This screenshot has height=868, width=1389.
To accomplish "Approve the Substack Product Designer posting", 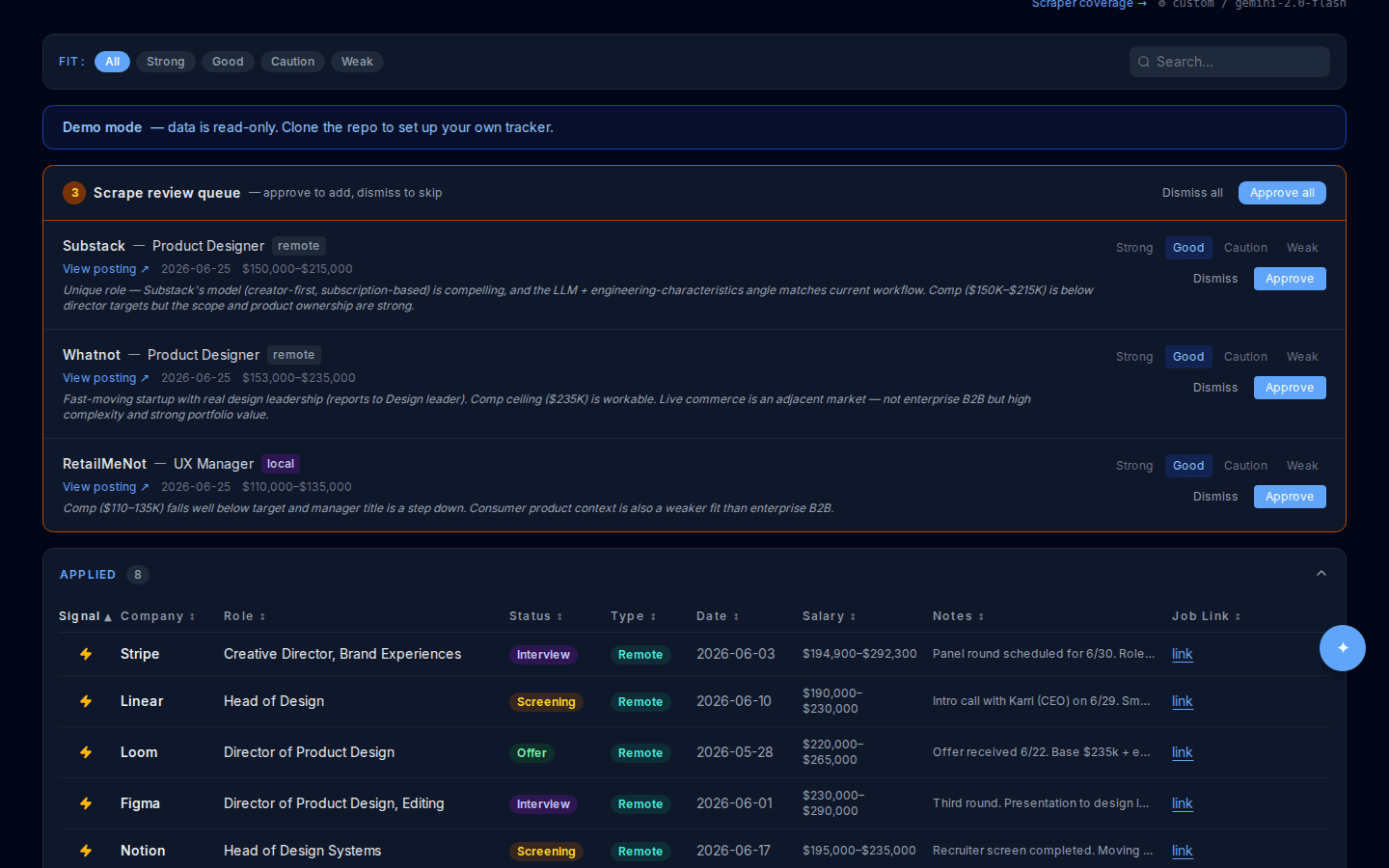I will click(x=1290, y=279).
